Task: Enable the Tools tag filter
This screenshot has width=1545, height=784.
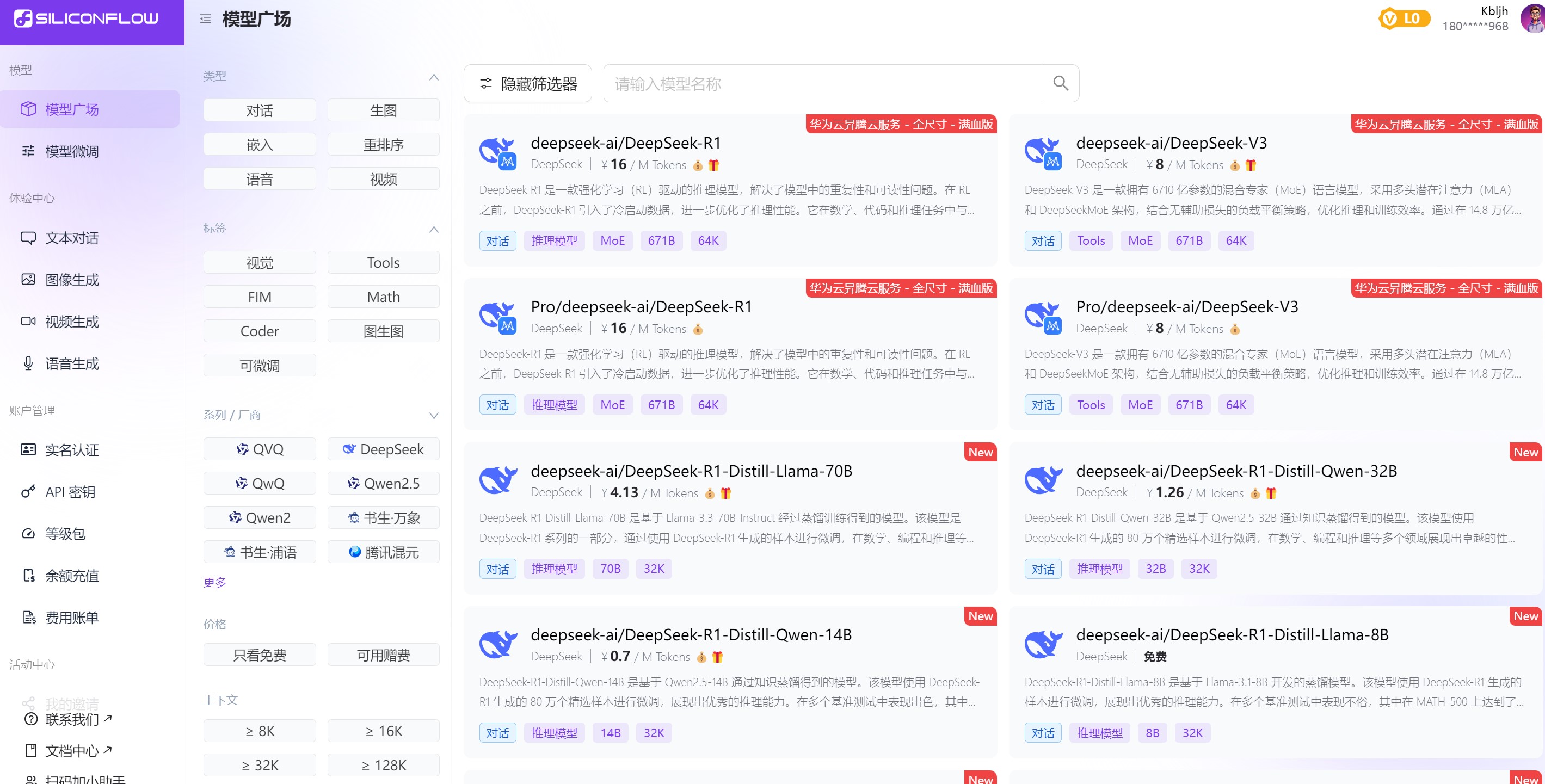Action: pos(383,263)
